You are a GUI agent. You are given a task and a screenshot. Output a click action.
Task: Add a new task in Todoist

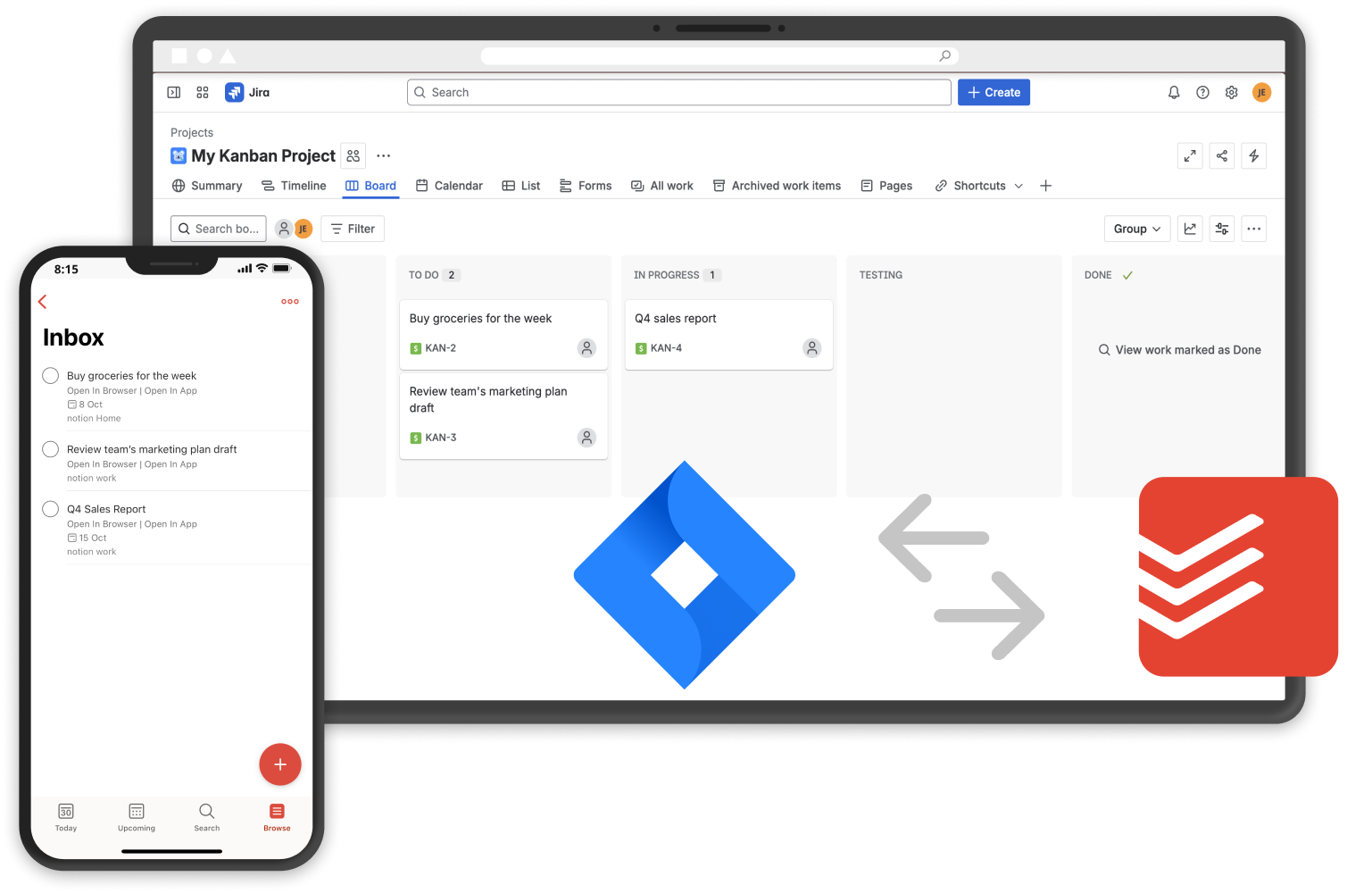pos(280,764)
